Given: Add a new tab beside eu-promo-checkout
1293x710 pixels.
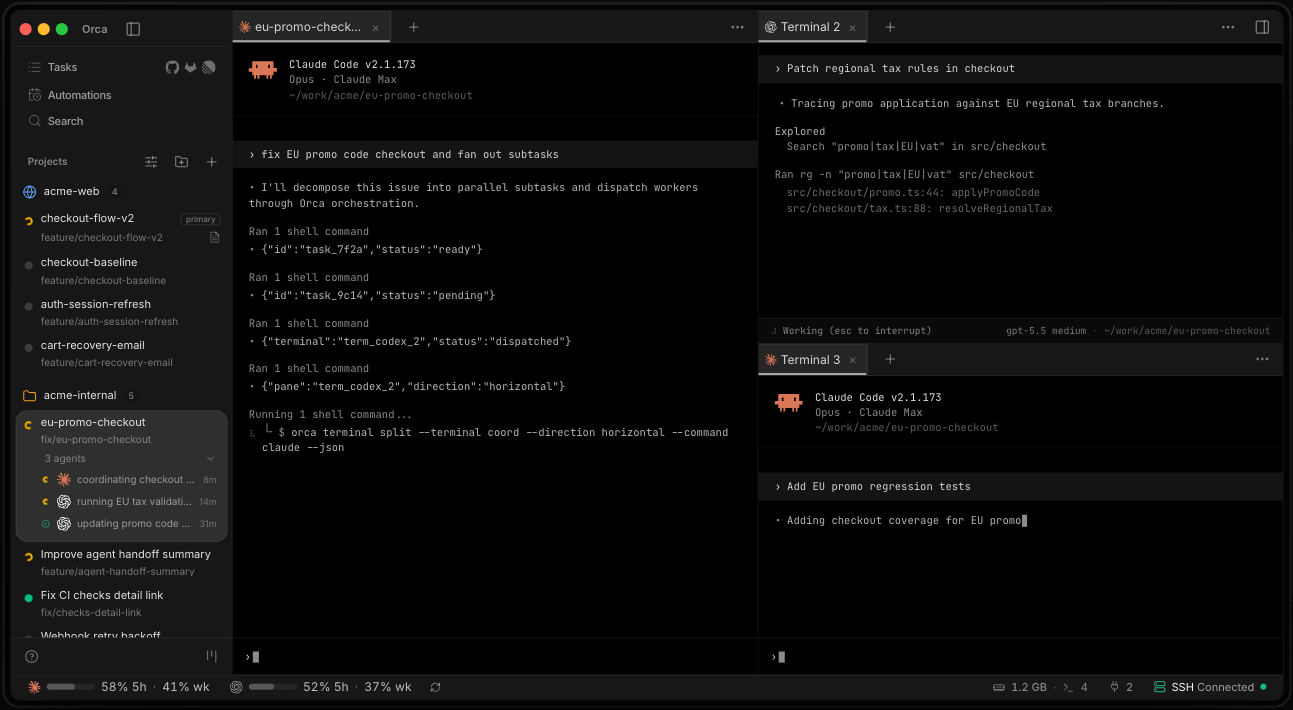Looking at the screenshot, I should click(413, 27).
